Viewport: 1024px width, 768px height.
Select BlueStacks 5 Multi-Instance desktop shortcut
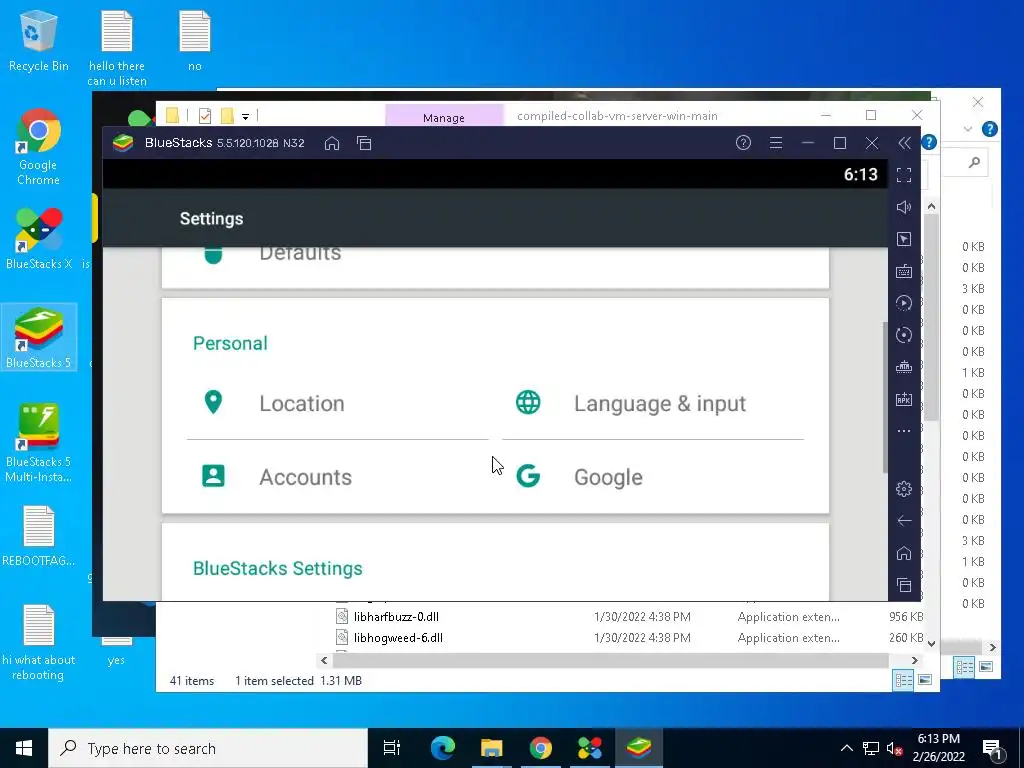click(x=39, y=443)
